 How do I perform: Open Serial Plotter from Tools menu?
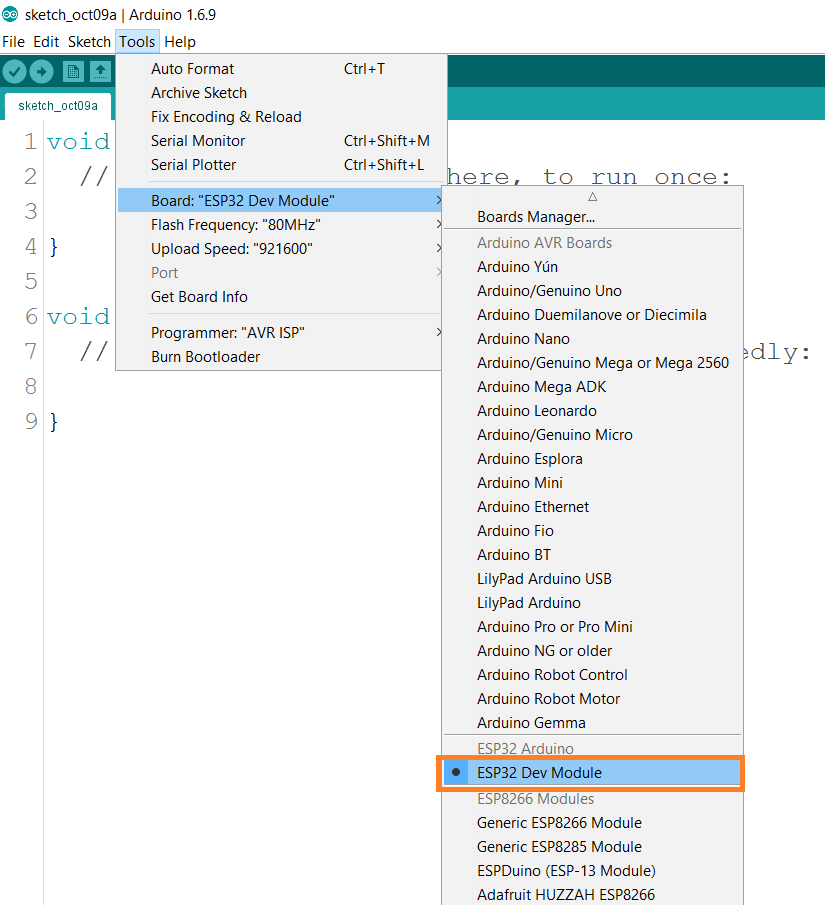pyautogui.click(x=280, y=165)
